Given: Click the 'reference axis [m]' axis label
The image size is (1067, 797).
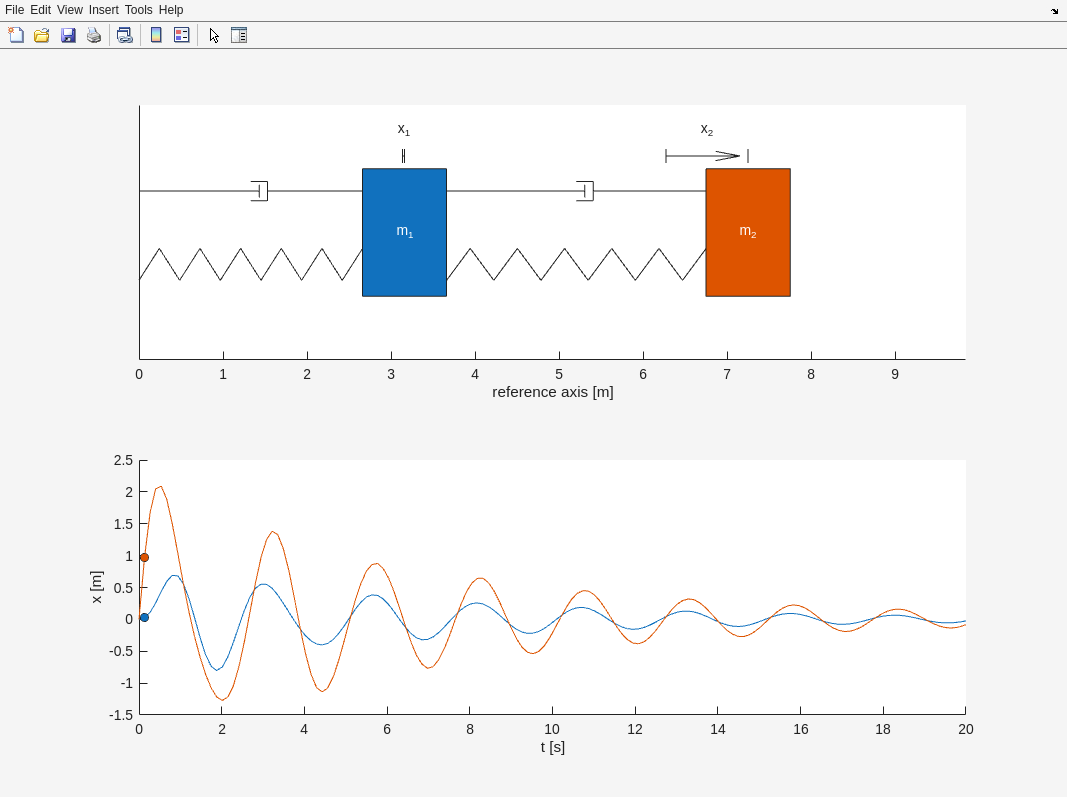Looking at the screenshot, I should point(552,392).
